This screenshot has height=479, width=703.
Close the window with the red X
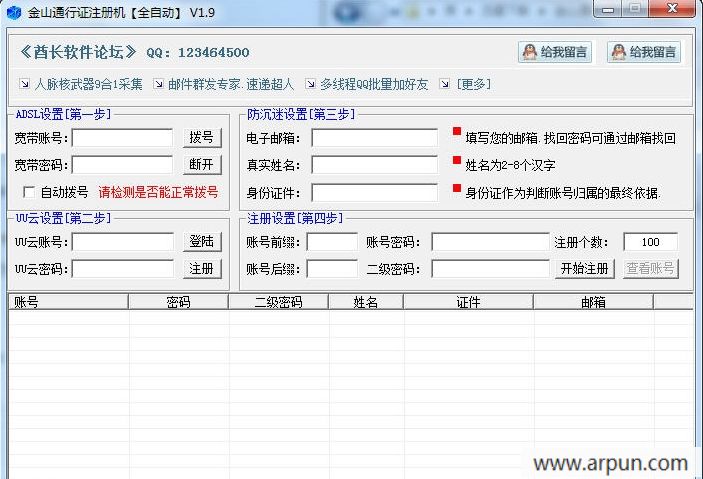[672, 8]
